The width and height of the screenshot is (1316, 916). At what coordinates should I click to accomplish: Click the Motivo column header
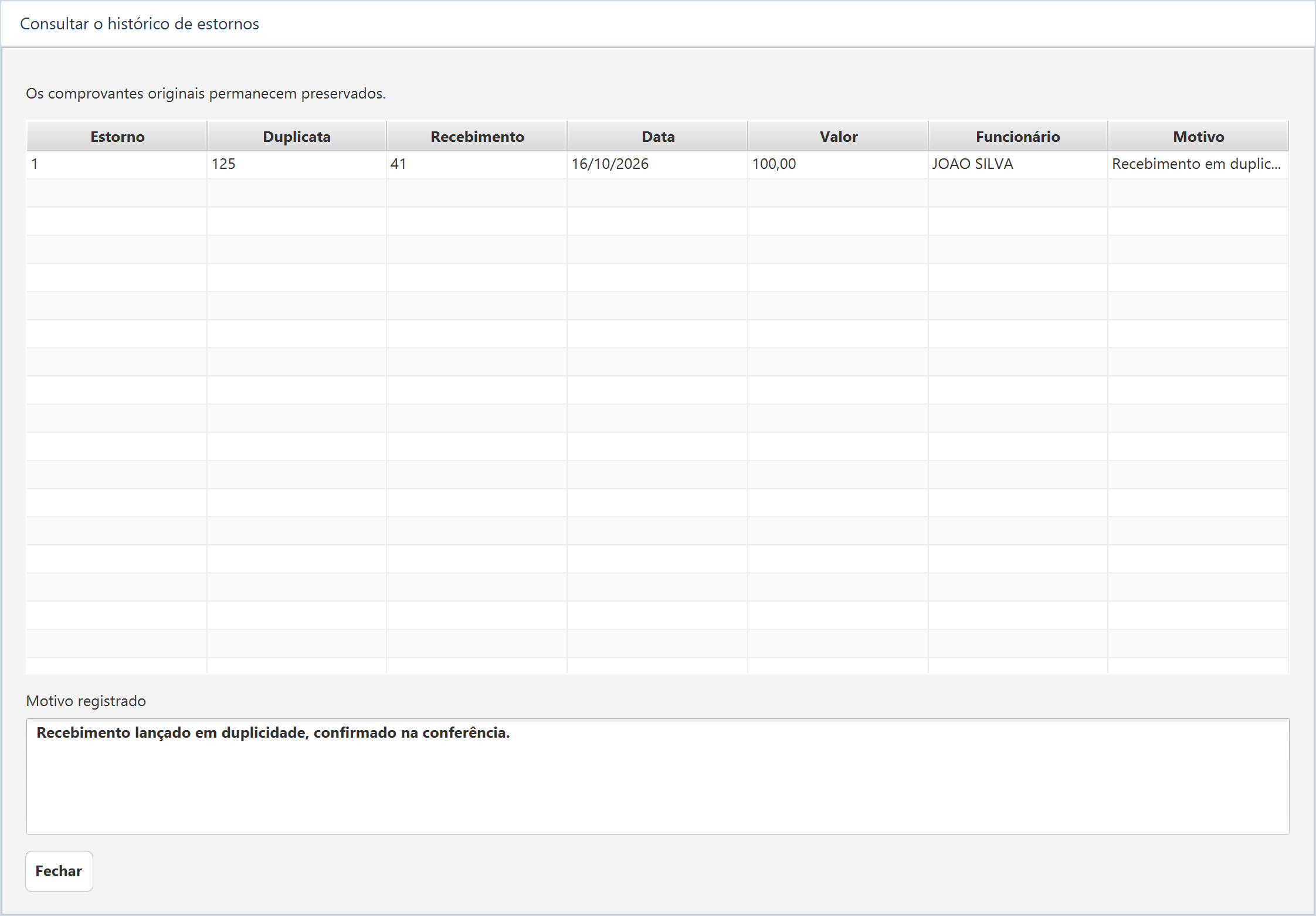click(x=1198, y=136)
